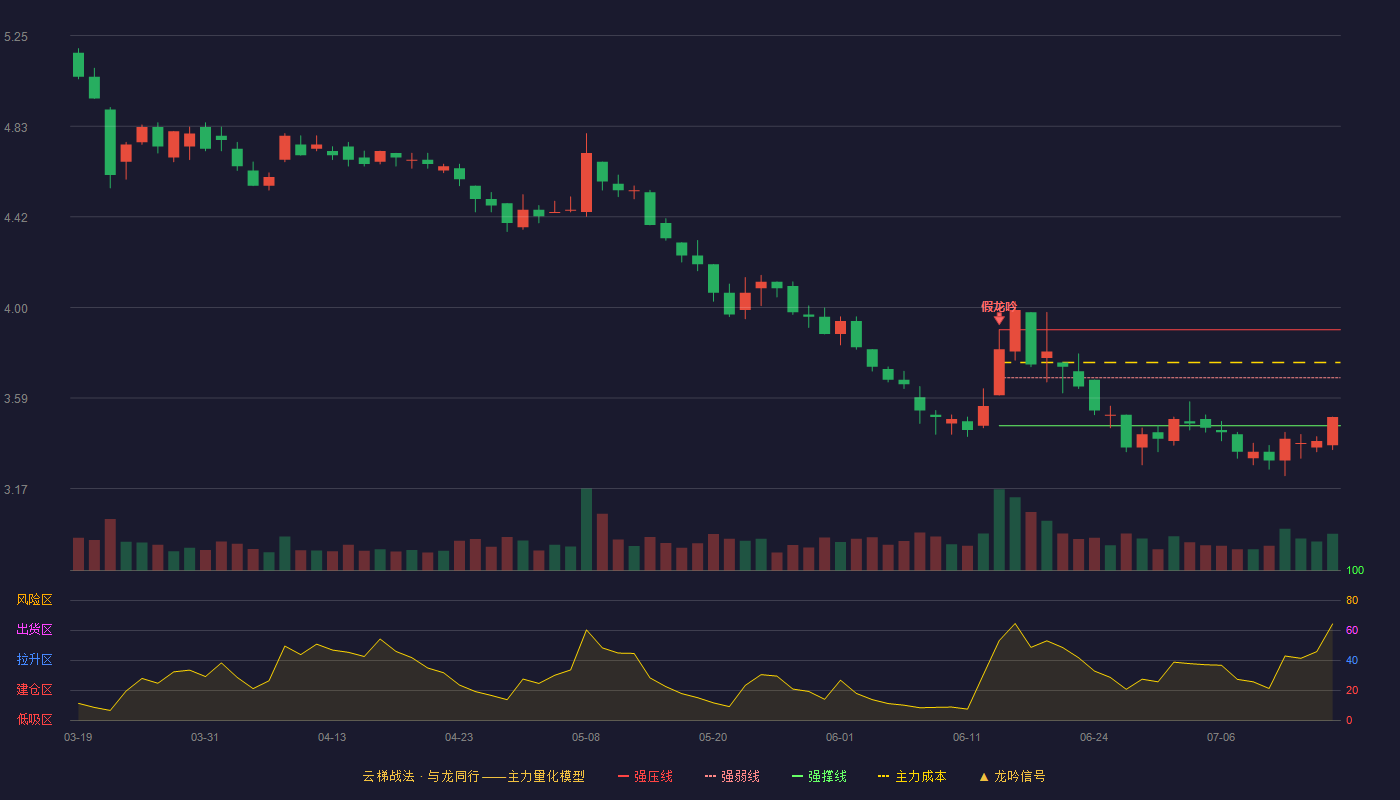This screenshot has width=1400, height=800.
Task: Click the 20 label on the indicator axis
Action: point(1352,690)
